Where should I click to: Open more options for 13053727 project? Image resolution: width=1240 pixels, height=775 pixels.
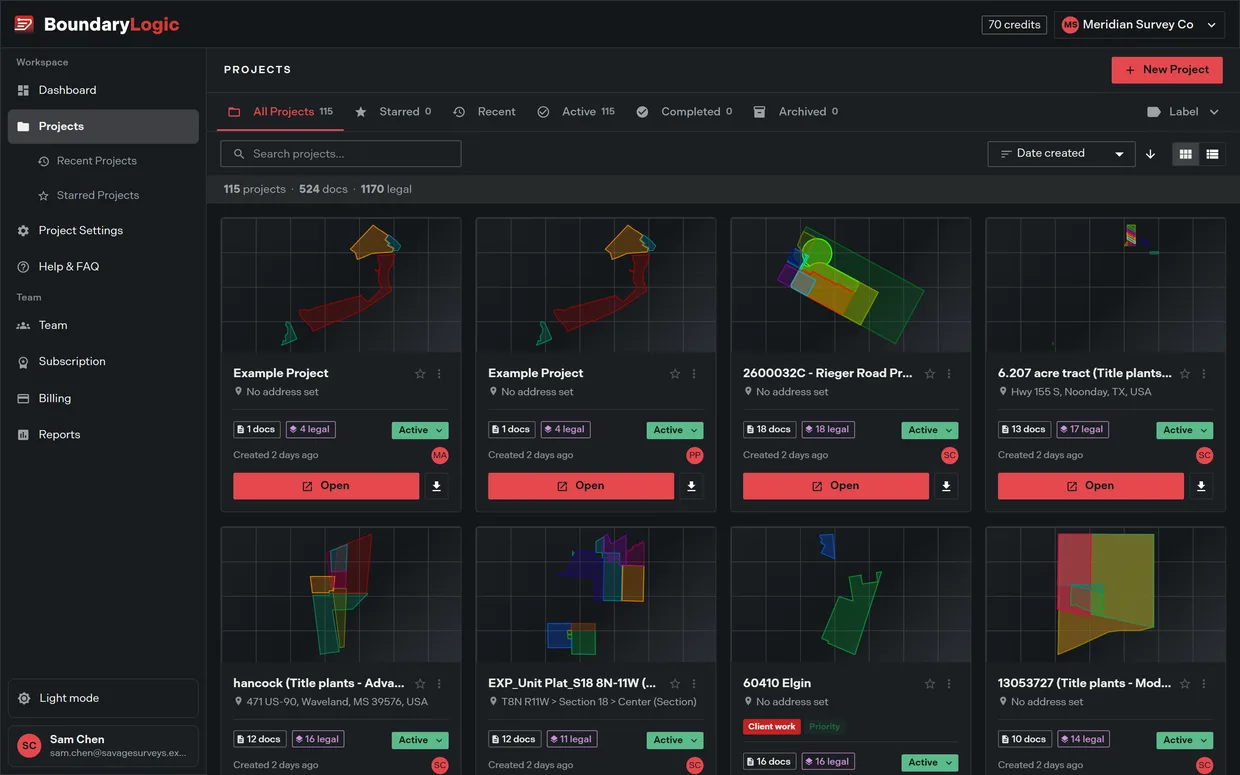[1204, 684]
